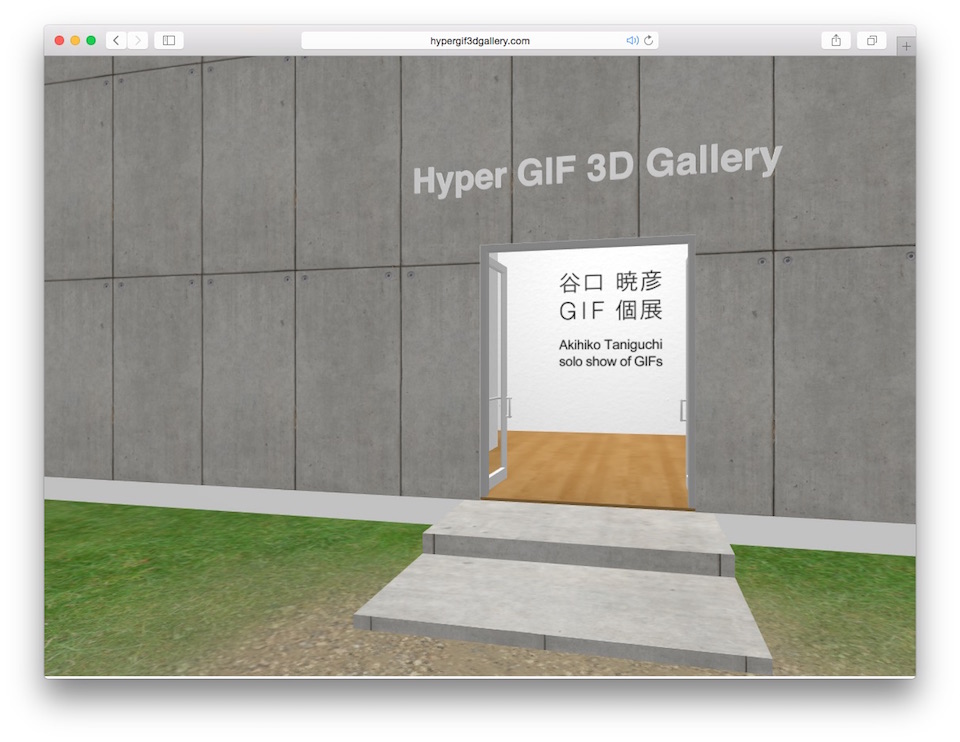Reload the hypergif3dgallery.com page
Image resolution: width=960 pixels, height=742 pixels.
(x=648, y=41)
